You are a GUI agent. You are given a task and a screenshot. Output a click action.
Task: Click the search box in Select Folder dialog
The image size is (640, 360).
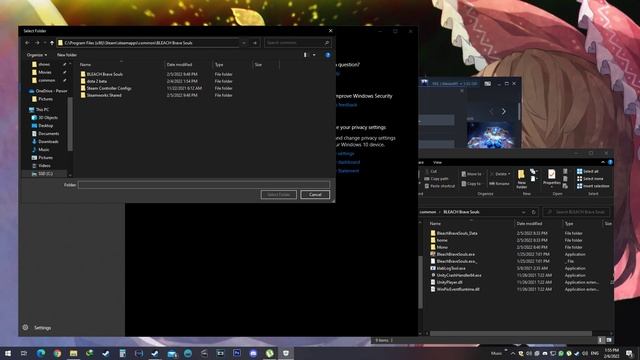(298, 42)
